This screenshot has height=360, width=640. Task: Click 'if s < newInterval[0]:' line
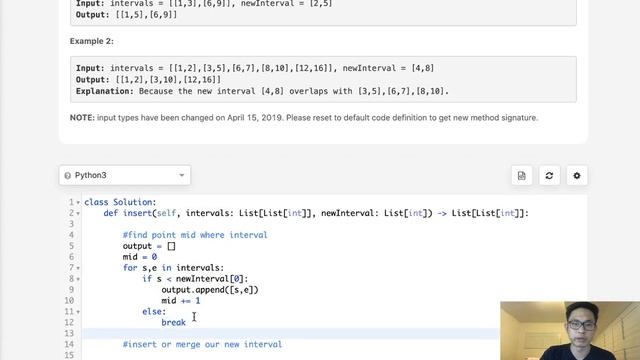coord(195,279)
